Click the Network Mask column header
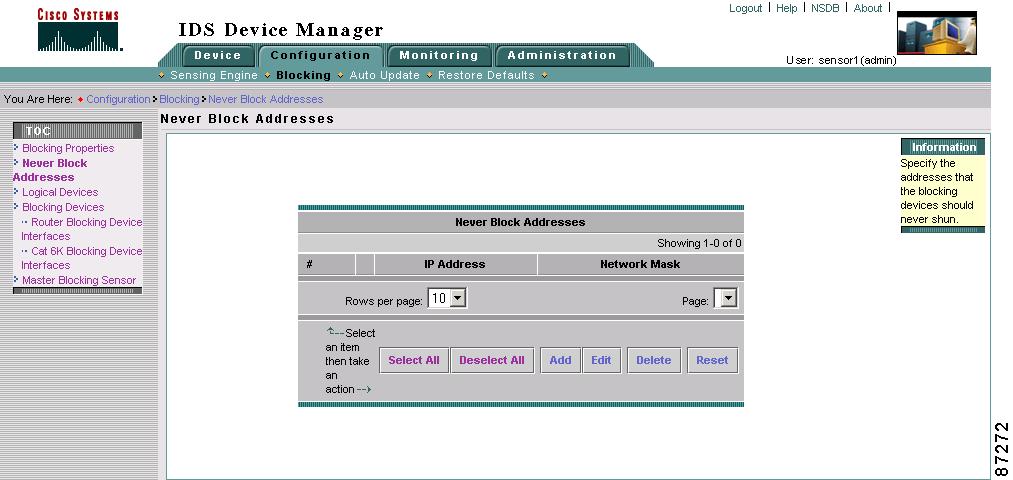Image resolution: width=1013 pixels, height=480 pixels. point(640,264)
